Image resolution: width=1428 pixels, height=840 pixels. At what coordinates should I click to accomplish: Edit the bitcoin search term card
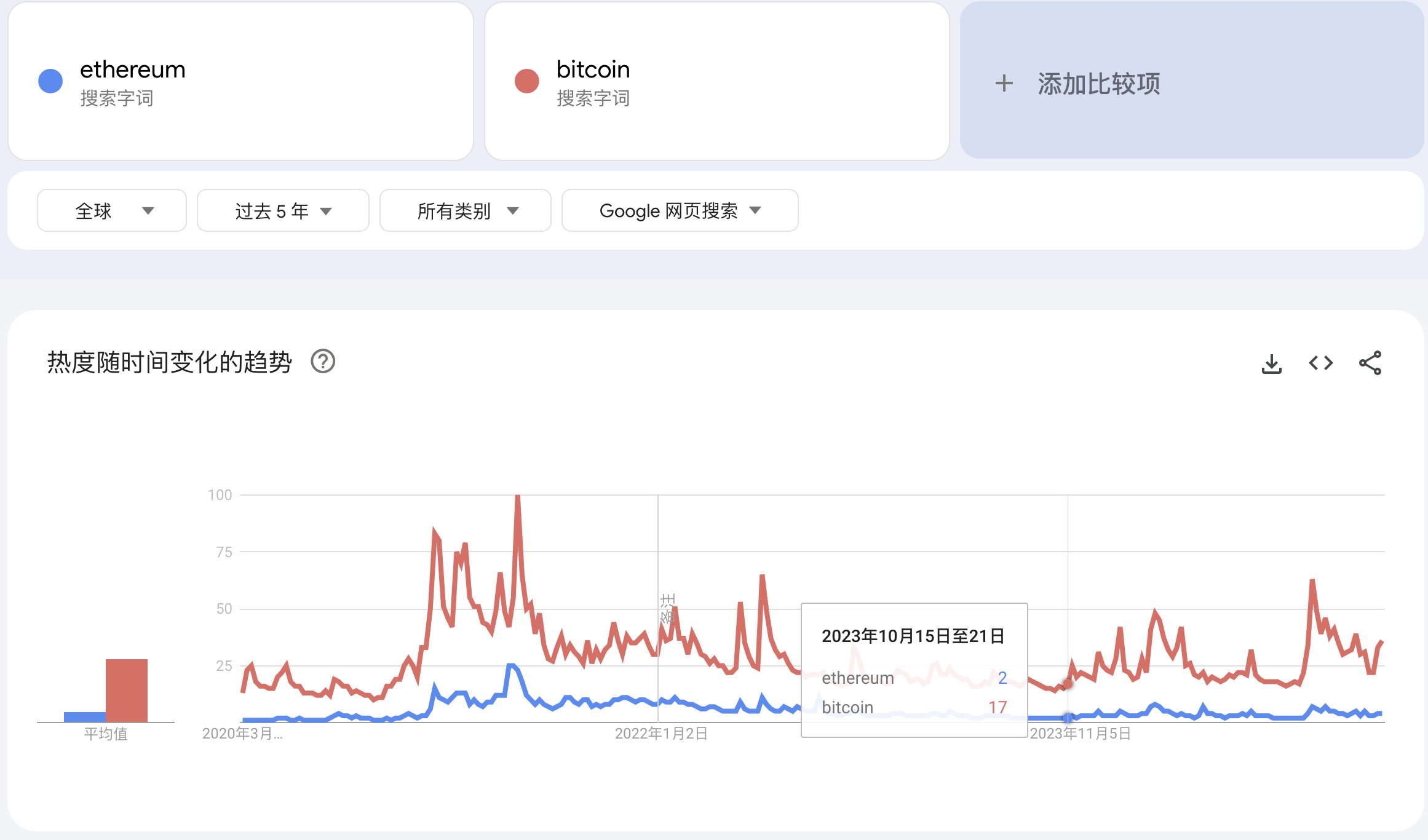coord(716,81)
